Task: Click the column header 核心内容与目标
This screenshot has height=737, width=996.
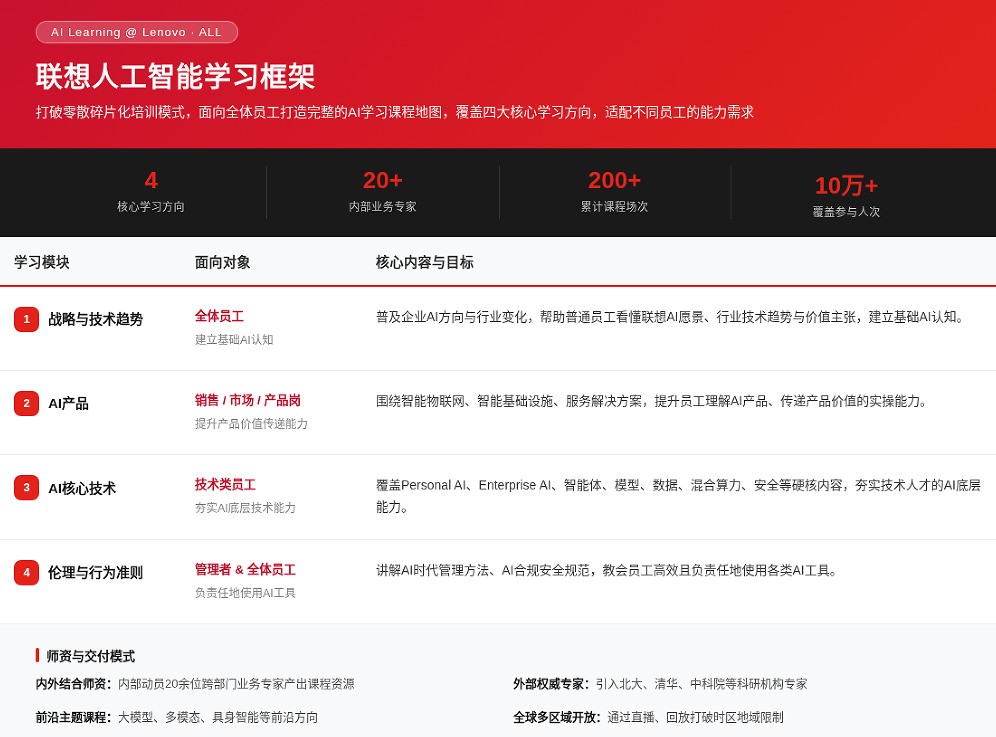Action: coord(424,262)
